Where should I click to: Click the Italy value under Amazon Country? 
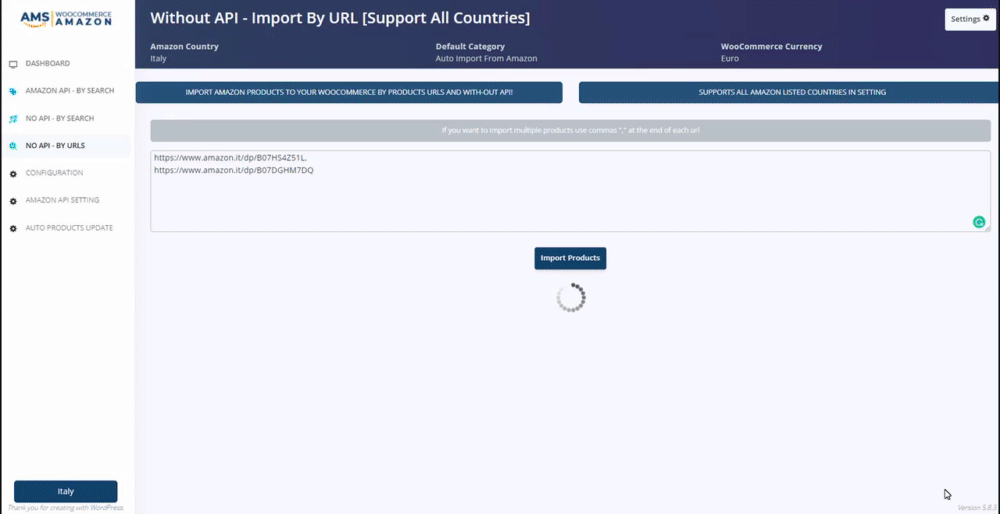[158, 59]
